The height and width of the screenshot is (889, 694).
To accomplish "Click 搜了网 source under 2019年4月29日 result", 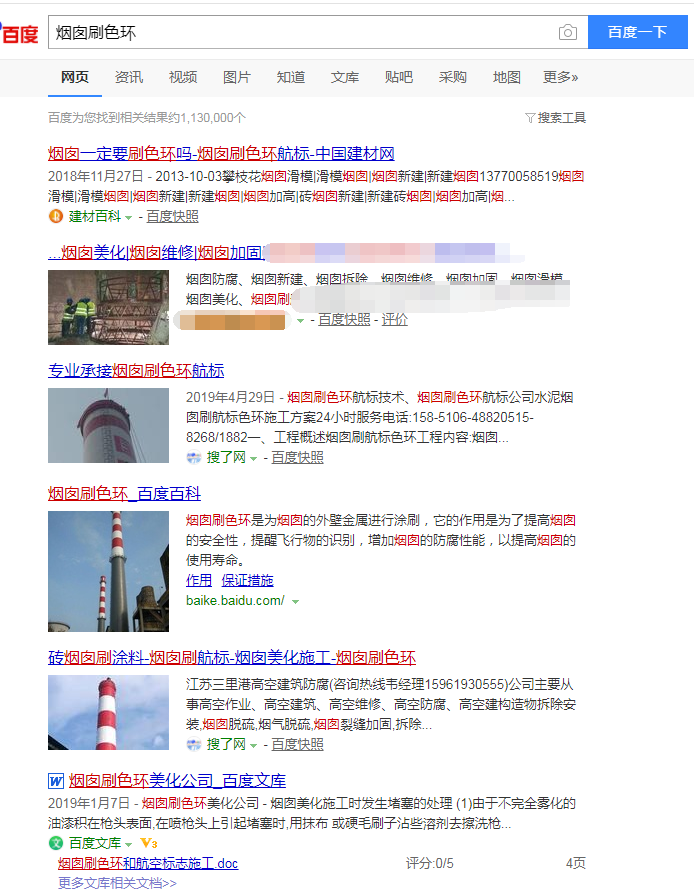I will pyautogui.click(x=226, y=458).
